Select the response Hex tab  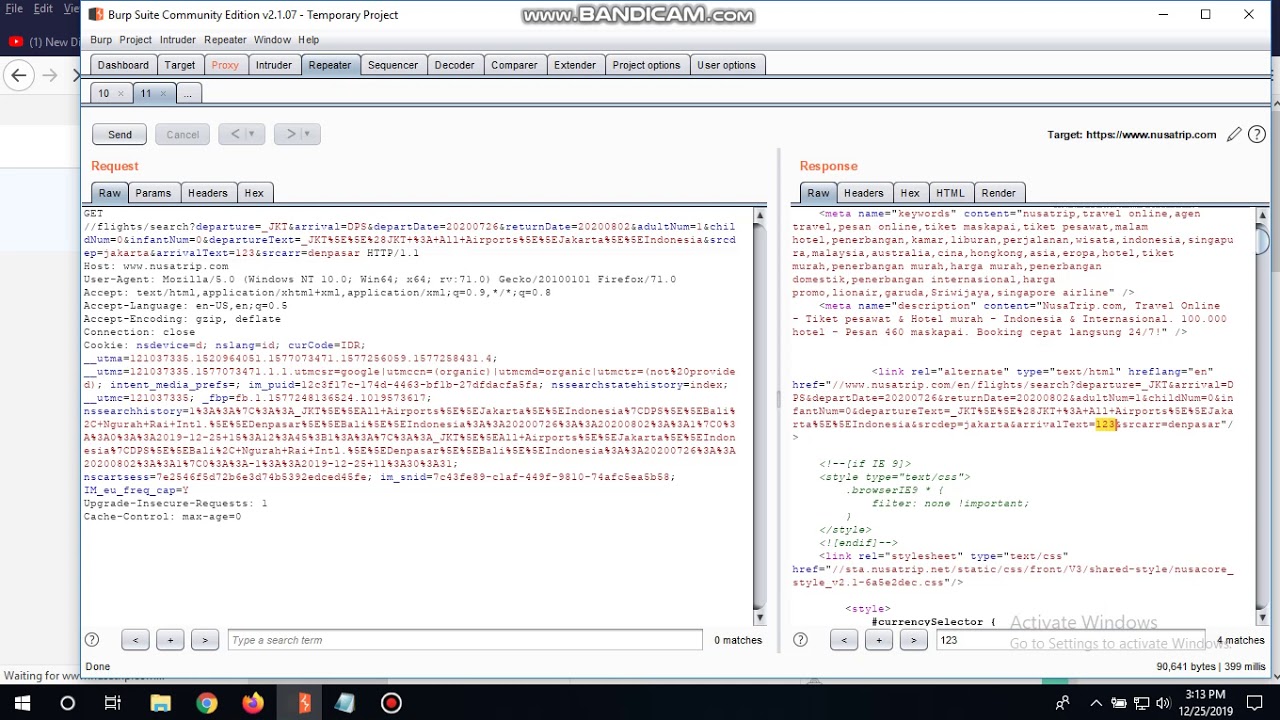click(x=909, y=193)
